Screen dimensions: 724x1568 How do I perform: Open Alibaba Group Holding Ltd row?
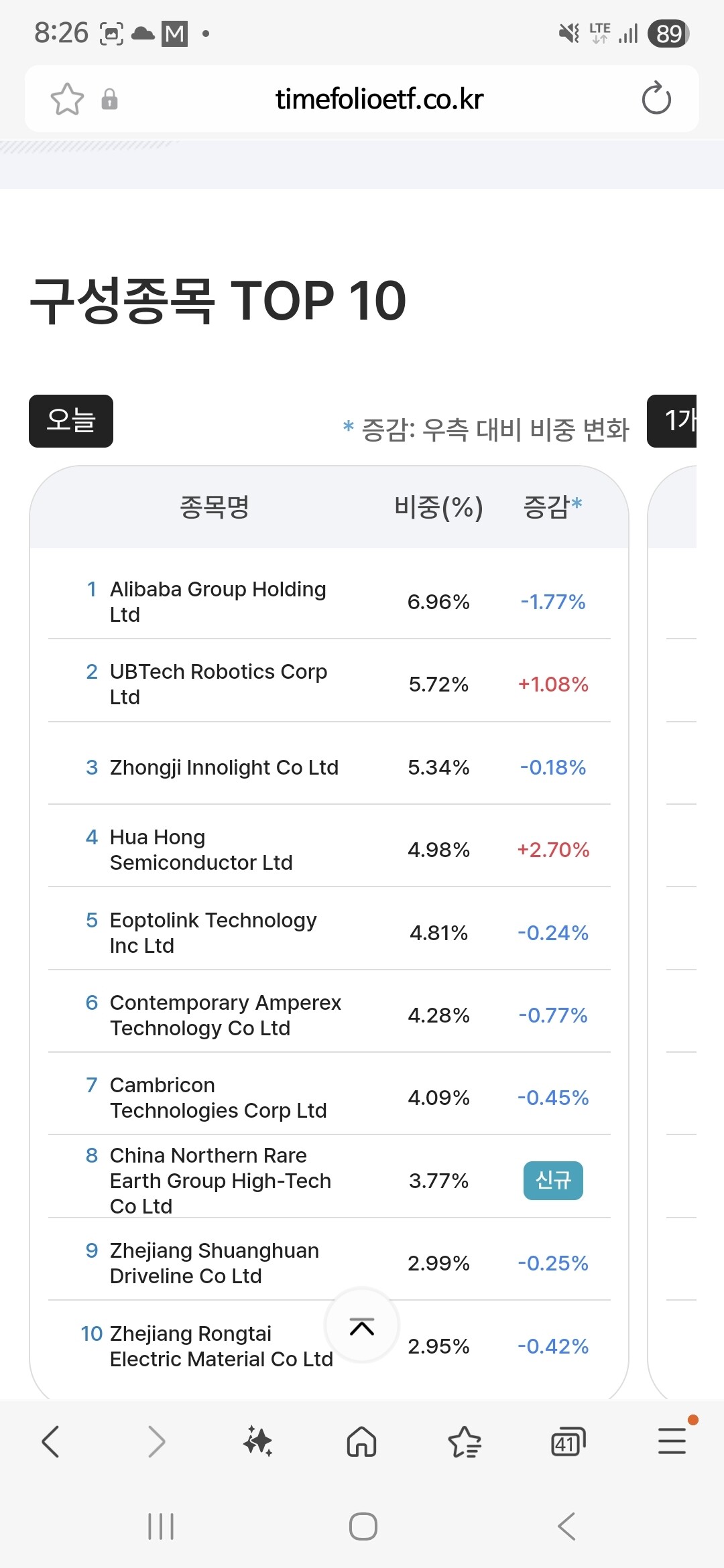(329, 602)
